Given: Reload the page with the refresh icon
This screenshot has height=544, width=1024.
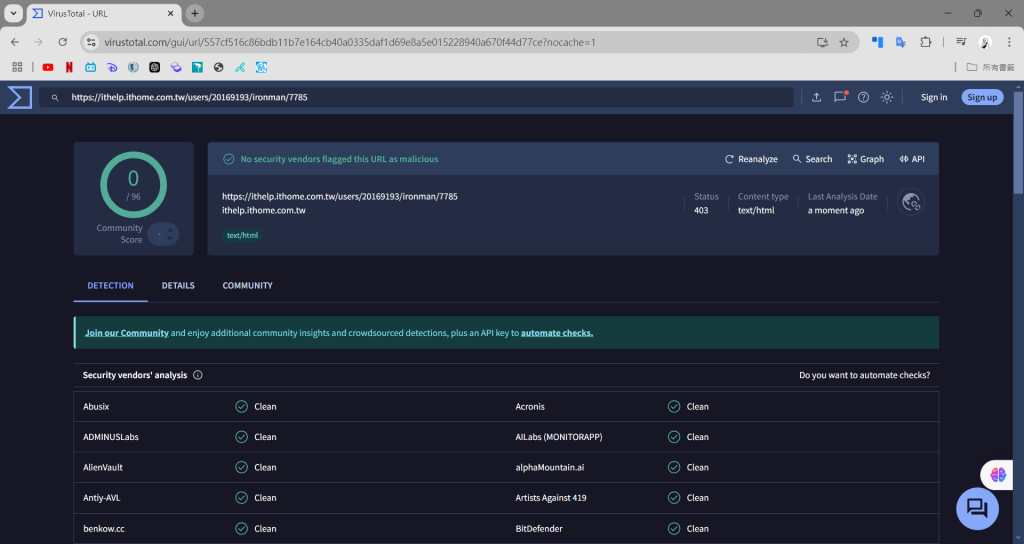Looking at the screenshot, I should (x=63, y=42).
